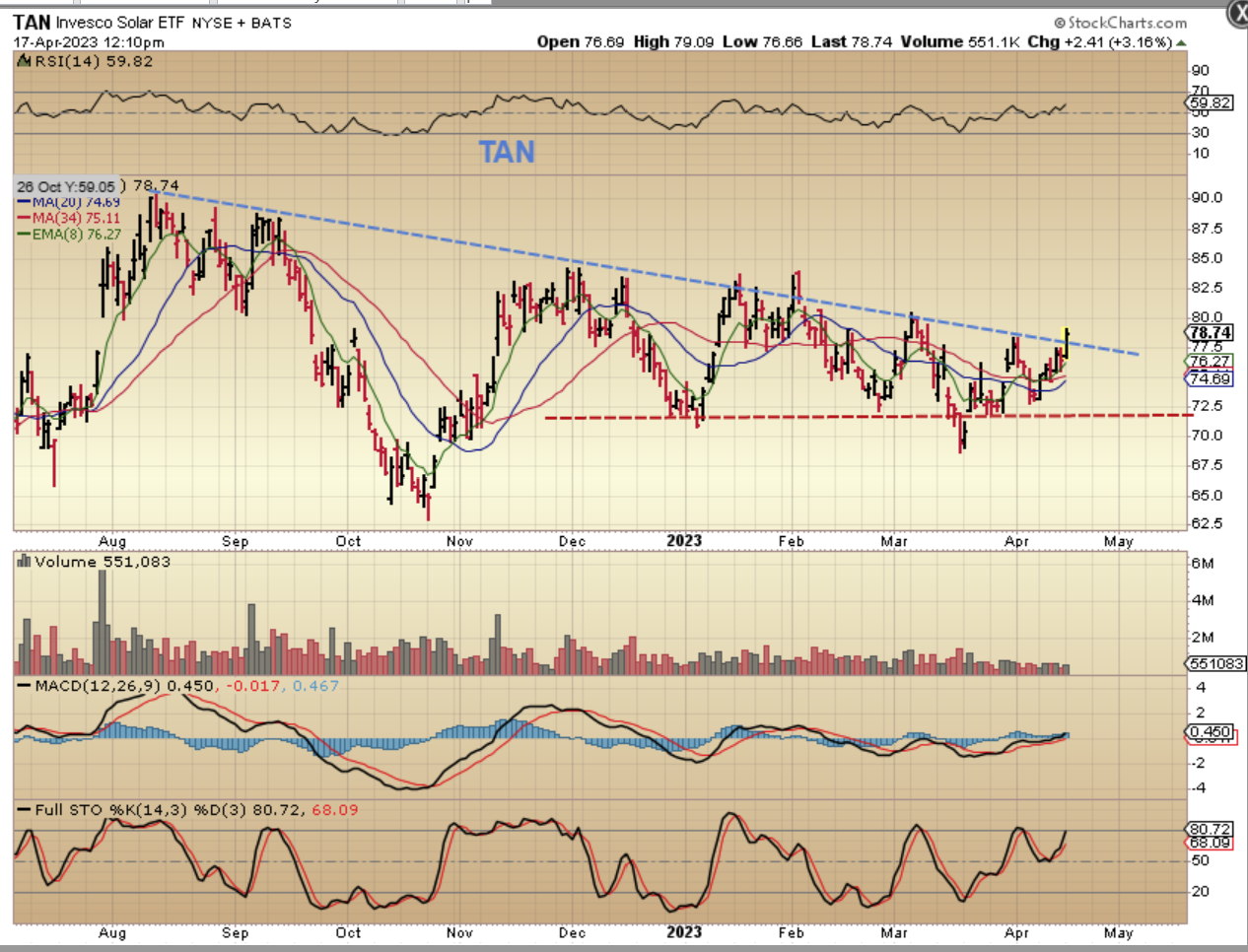This screenshot has width=1248, height=952.
Task: Click the 'Chg +2.41 (+3.16%)' text
Action: [1099, 41]
